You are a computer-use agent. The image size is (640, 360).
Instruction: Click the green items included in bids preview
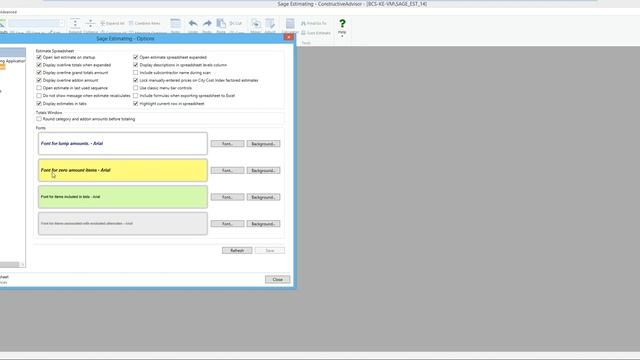tap(123, 197)
